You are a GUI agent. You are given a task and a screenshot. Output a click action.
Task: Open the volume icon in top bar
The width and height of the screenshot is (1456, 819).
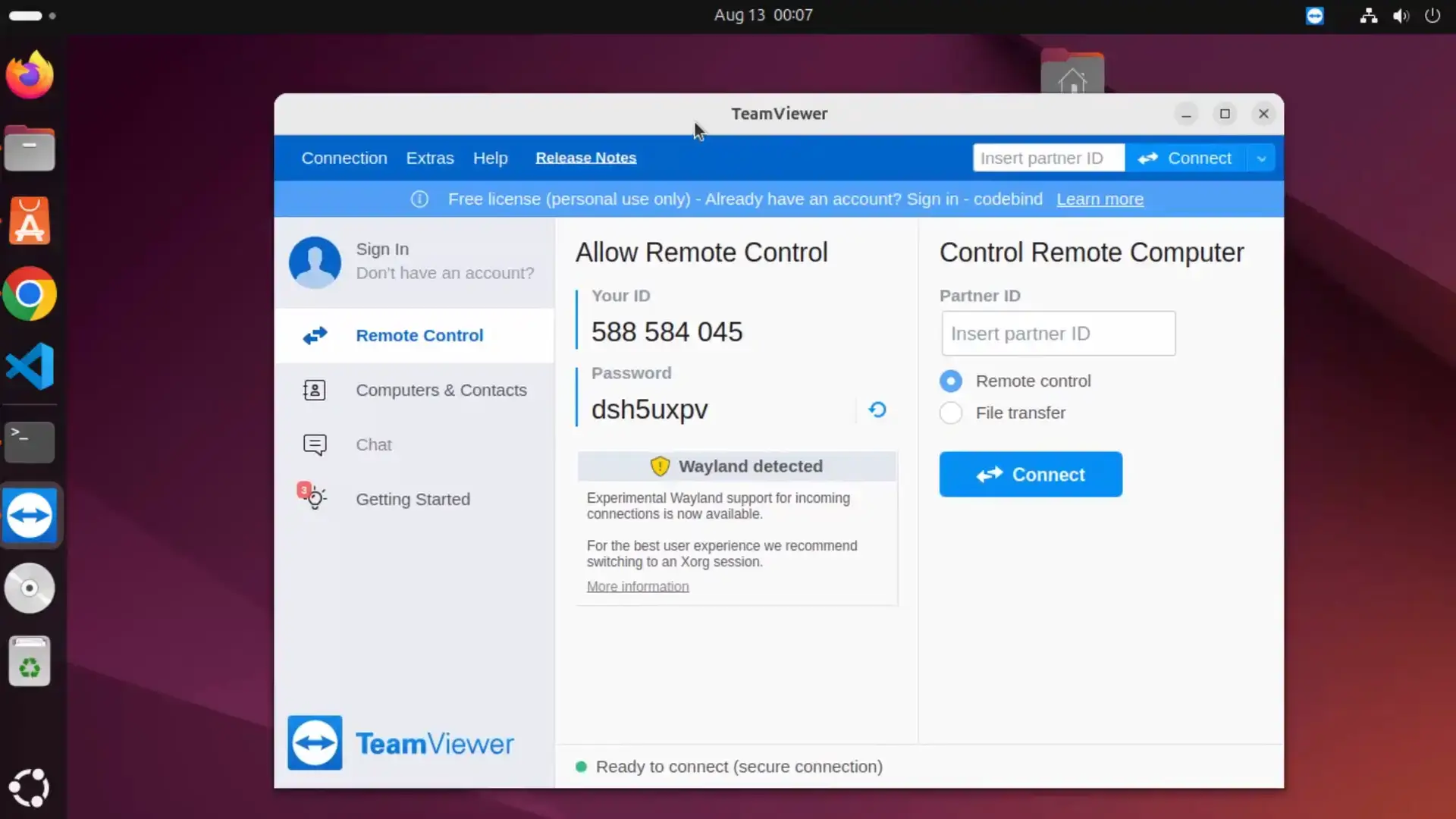[1401, 15]
